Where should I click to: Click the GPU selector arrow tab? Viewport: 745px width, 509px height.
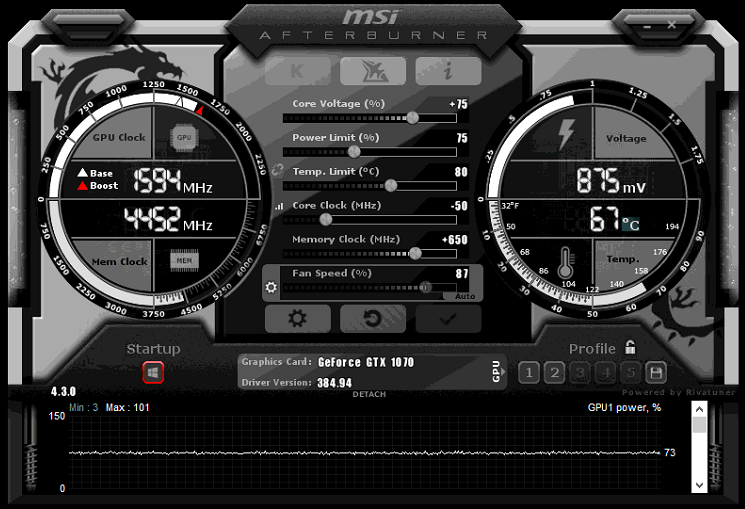[x=497, y=371]
